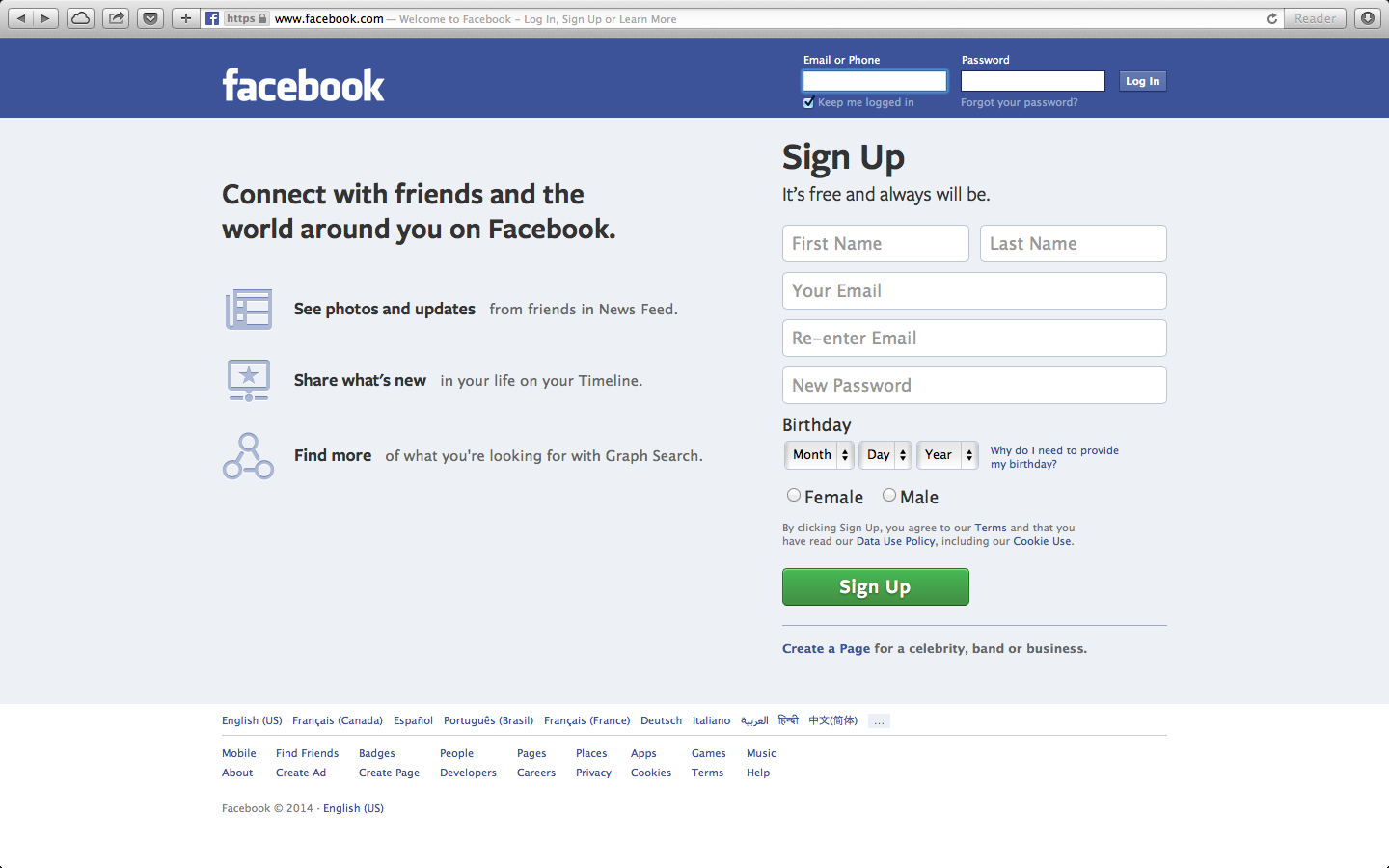
Task: Click the First Name input field
Action: pyautogui.click(x=875, y=243)
